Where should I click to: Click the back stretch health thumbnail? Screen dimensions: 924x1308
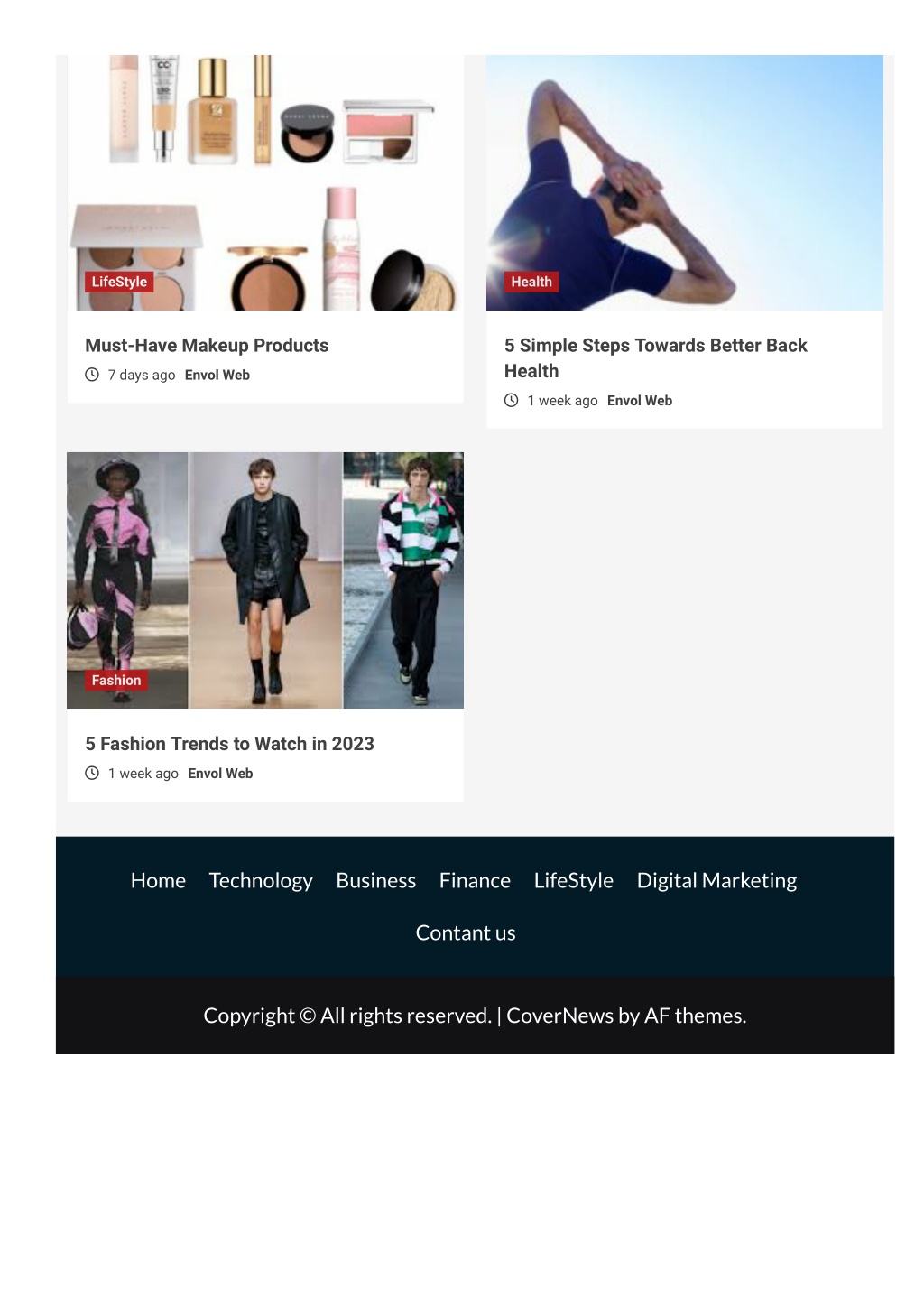coord(684,182)
